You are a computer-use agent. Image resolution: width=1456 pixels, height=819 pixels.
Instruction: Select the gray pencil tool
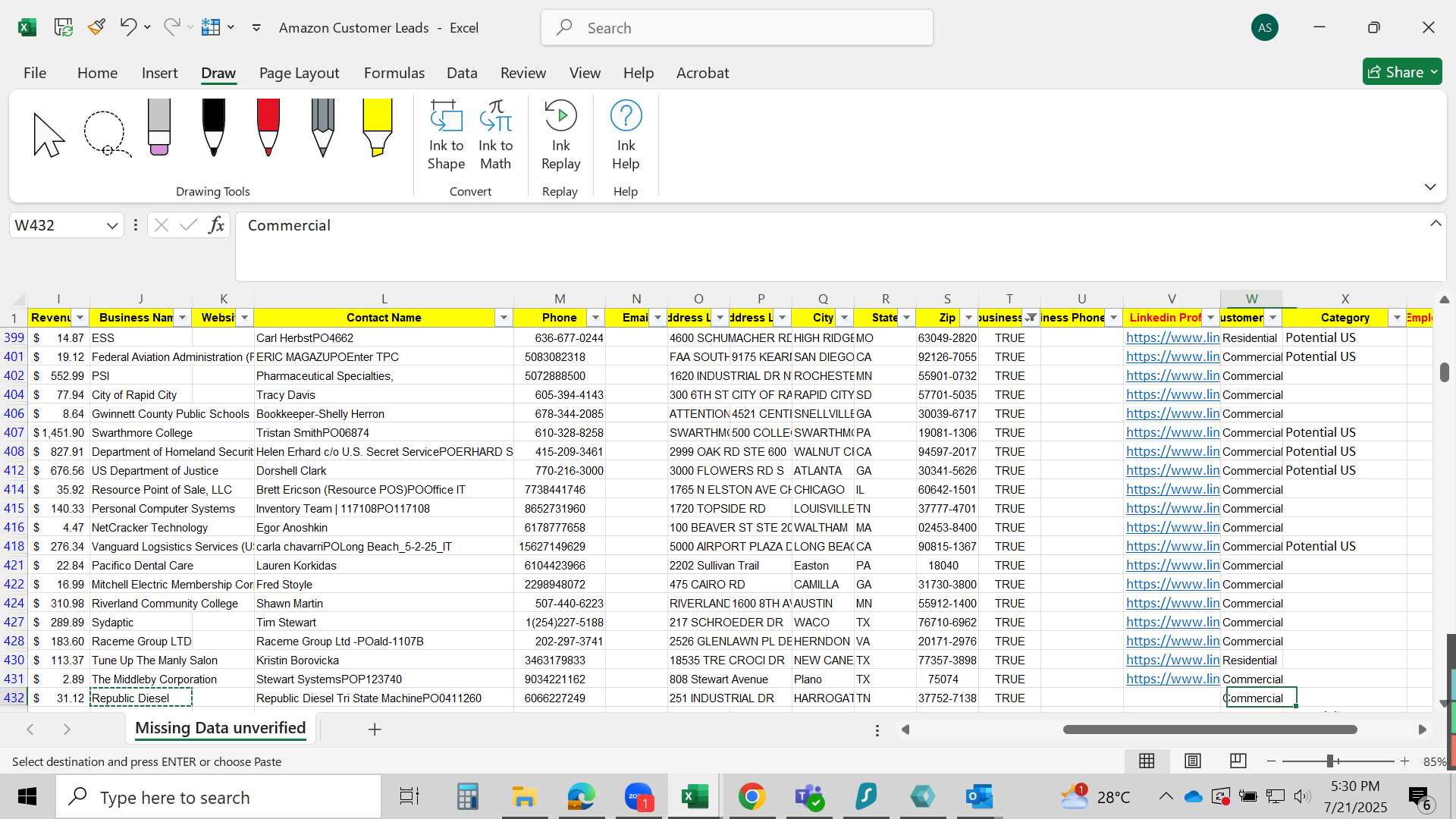point(323,127)
